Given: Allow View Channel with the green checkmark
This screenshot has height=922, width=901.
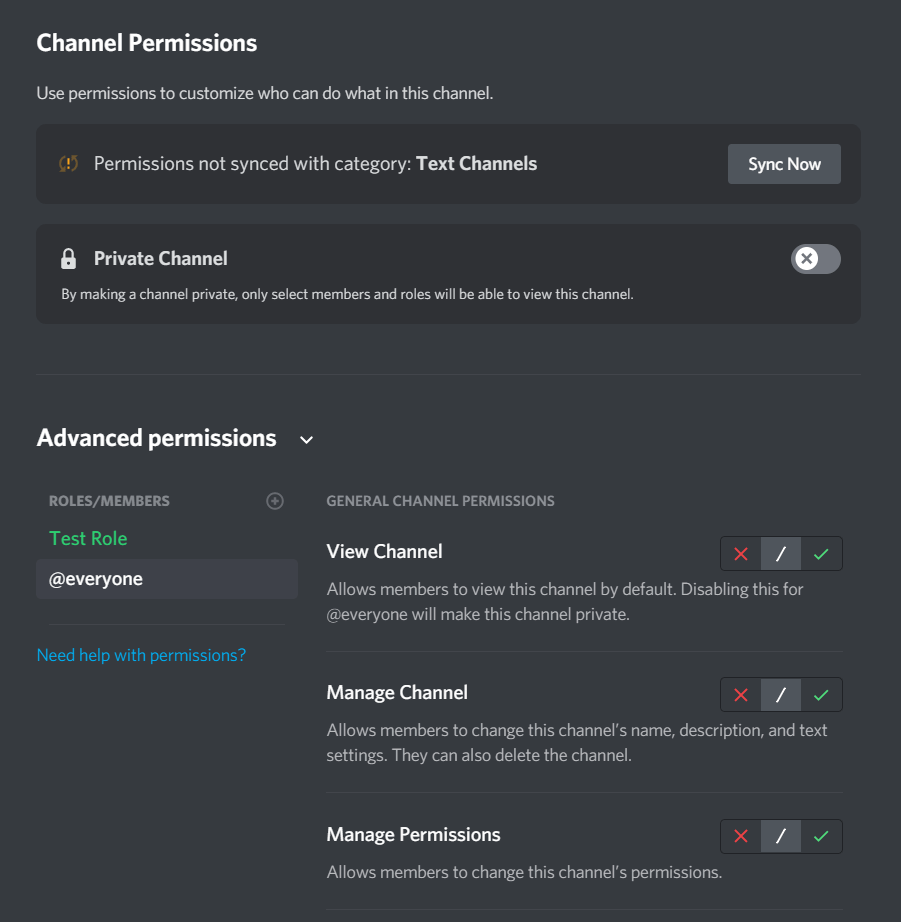Looking at the screenshot, I should coord(821,553).
